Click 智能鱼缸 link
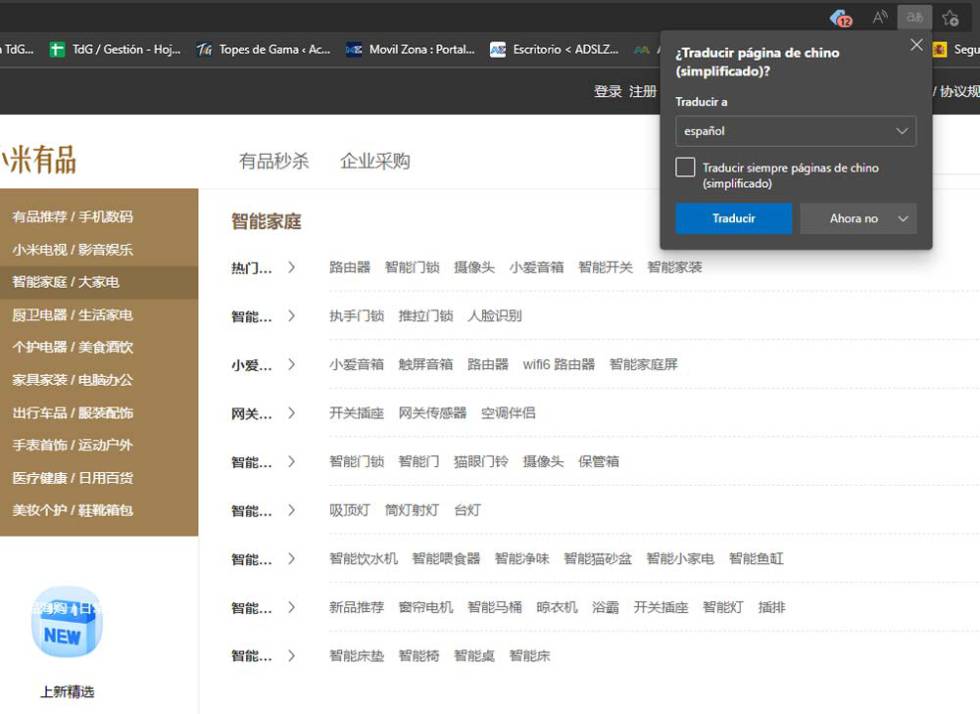 click(756, 559)
